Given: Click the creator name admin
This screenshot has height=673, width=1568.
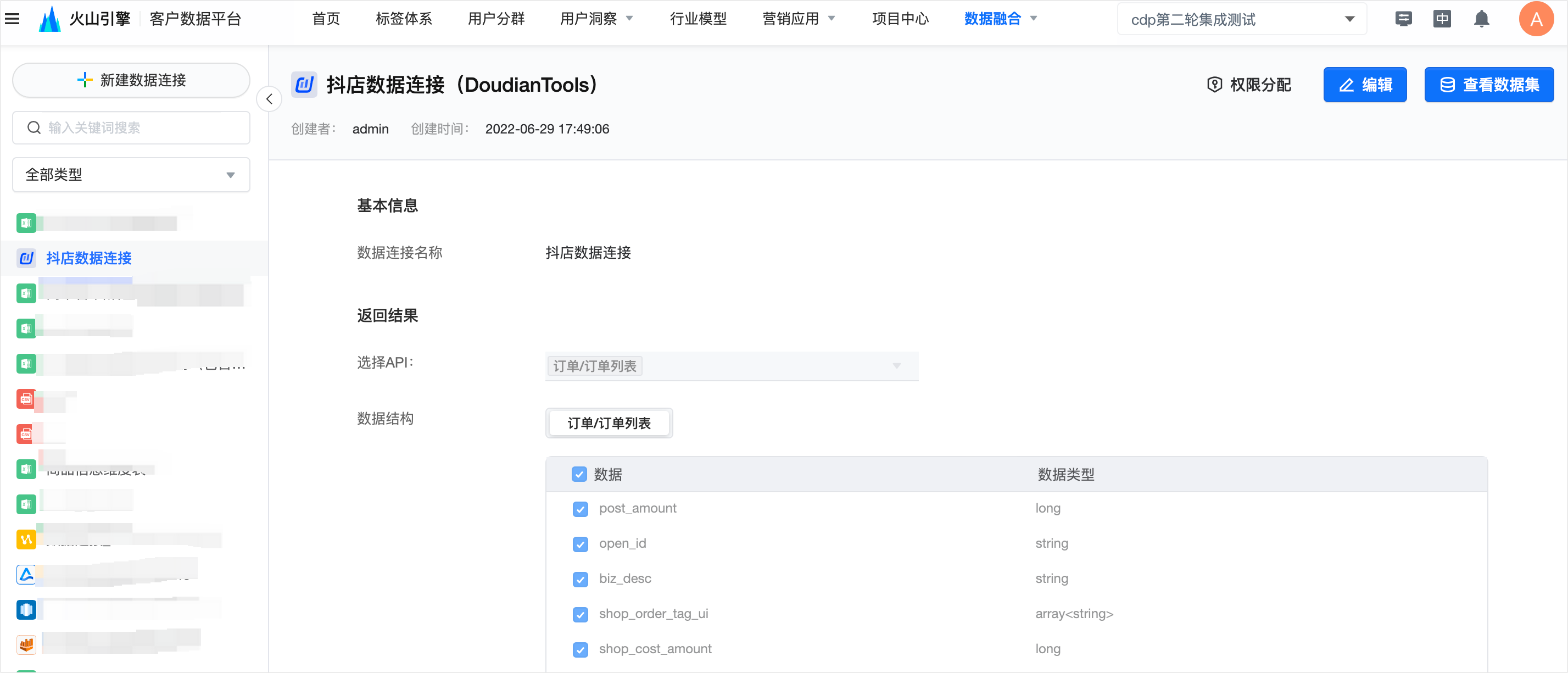Looking at the screenshot, I should 370,129.
